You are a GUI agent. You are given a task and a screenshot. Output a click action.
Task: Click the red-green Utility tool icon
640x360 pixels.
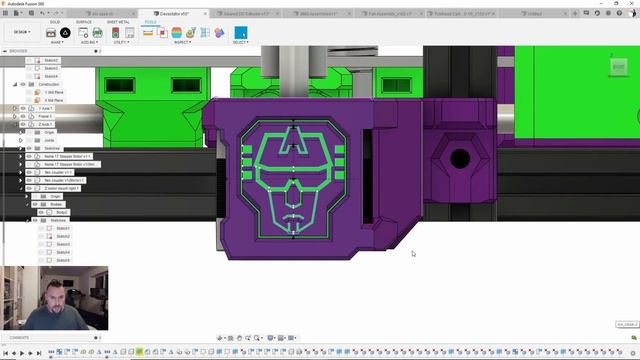[x=116, y=33]
